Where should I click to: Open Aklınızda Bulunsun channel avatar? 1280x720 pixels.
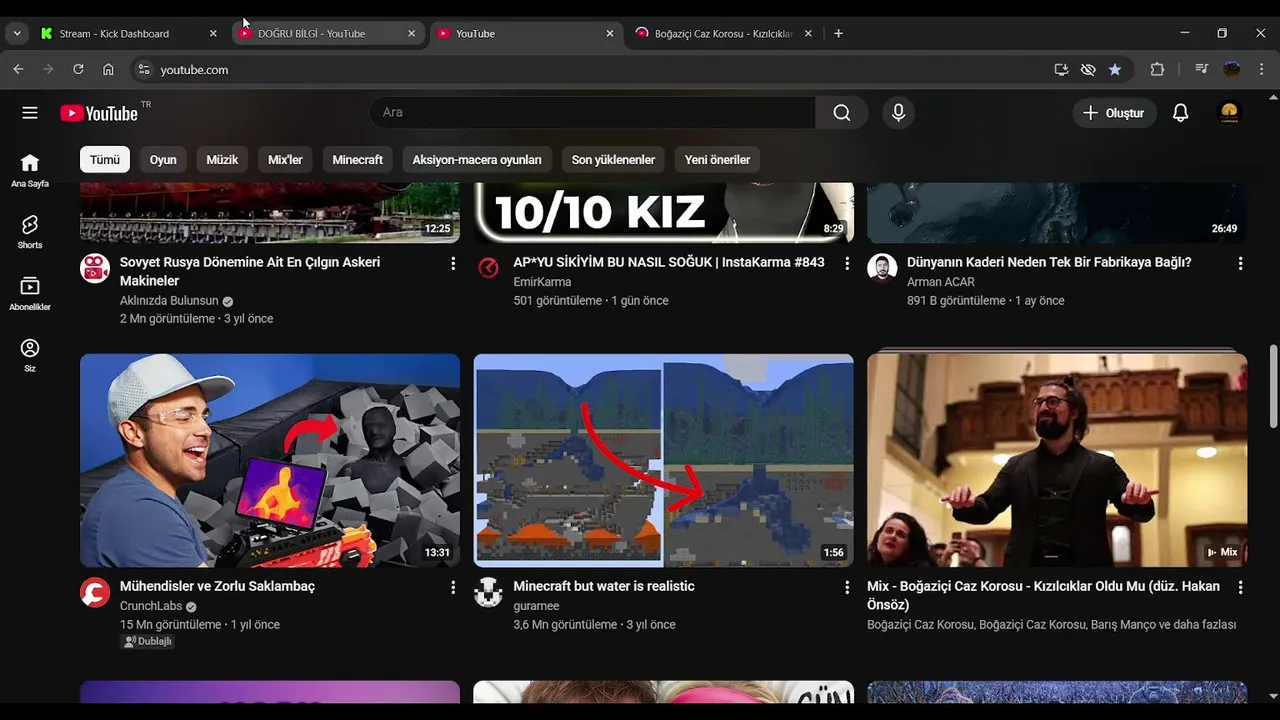click(95, 268)
